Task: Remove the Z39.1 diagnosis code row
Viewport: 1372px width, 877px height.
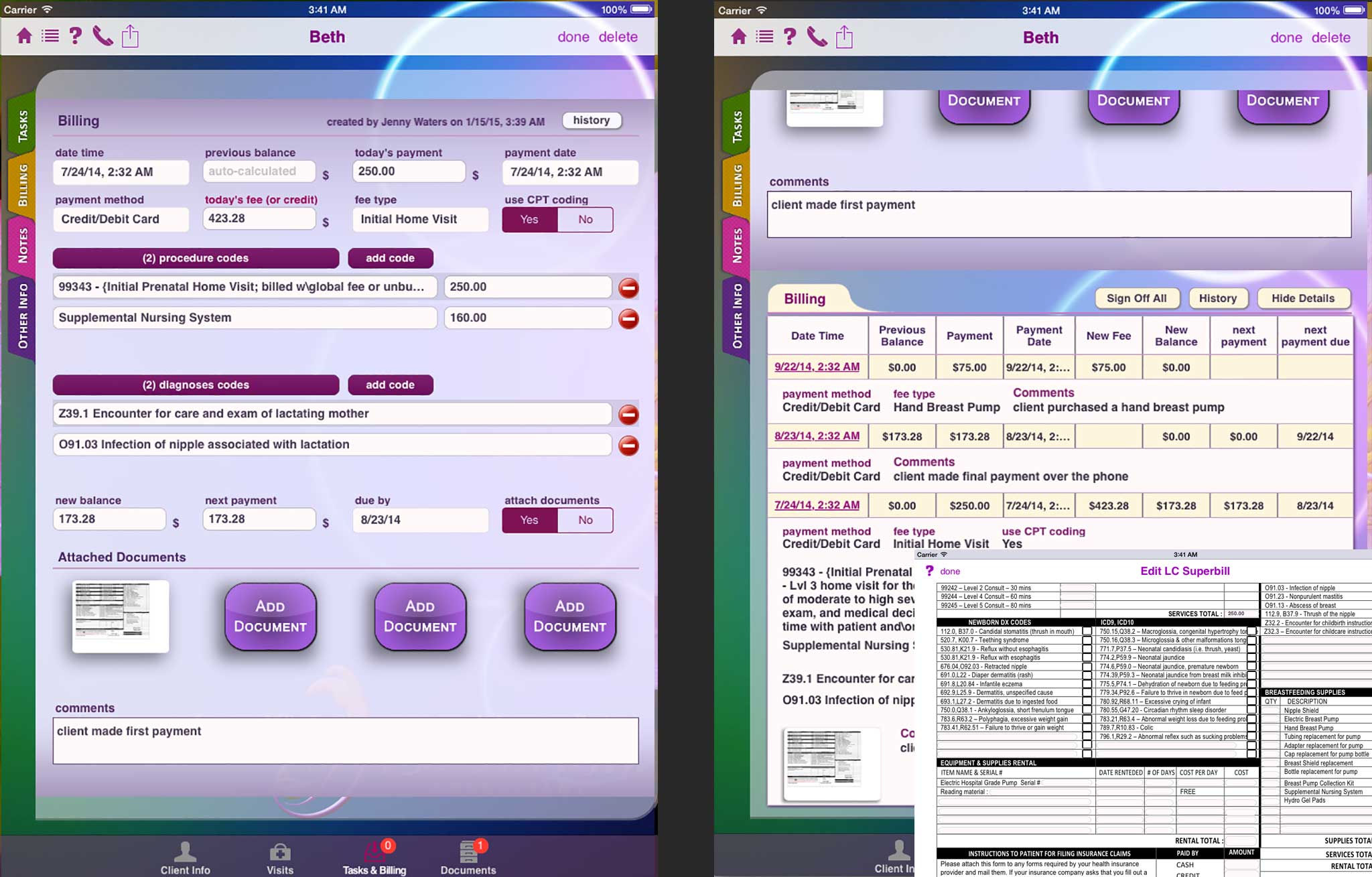Action: tap(628, 415)
